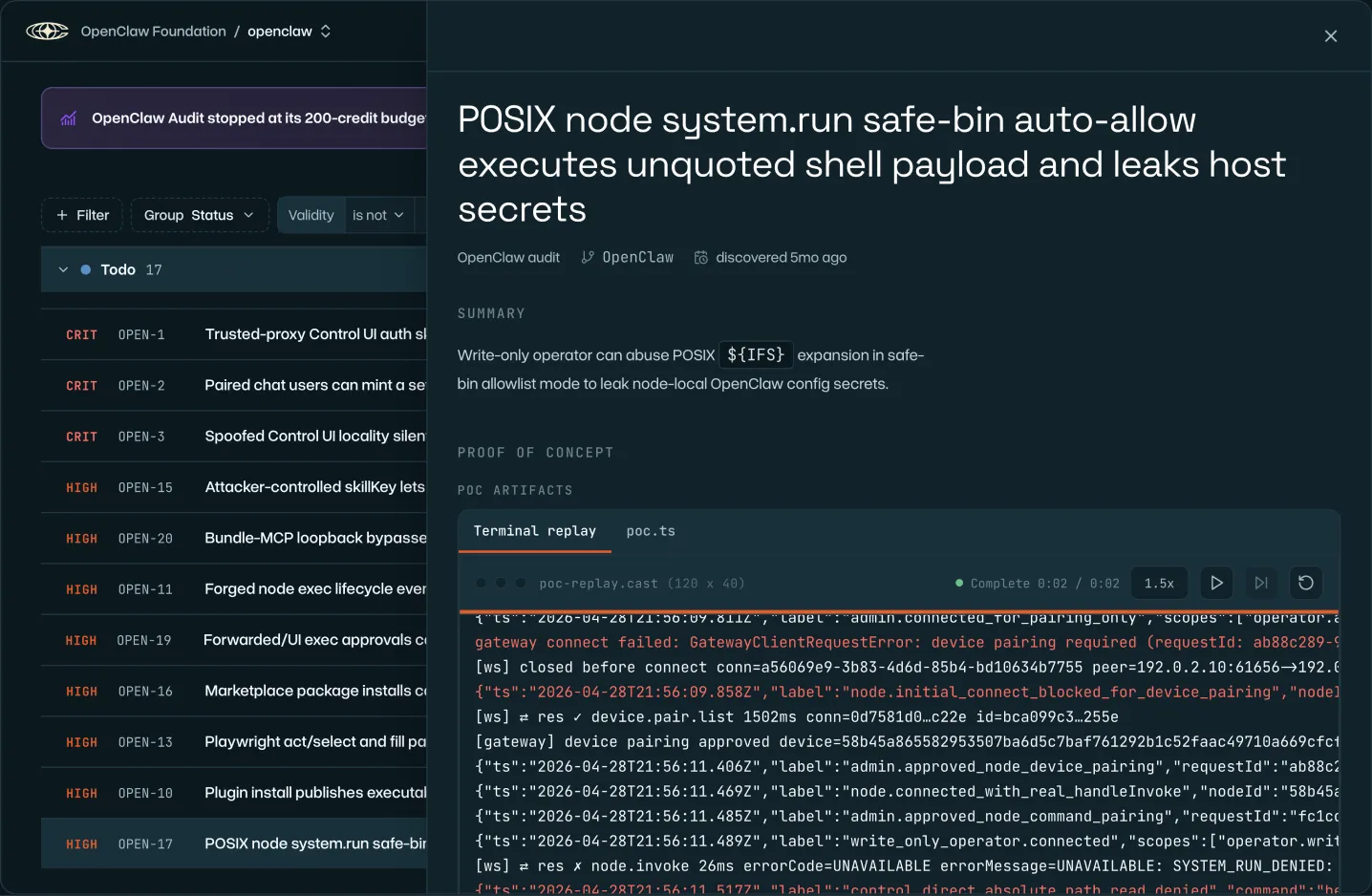Open finding OPEN-10 Plugin install publishes

(x=234, y=793)
